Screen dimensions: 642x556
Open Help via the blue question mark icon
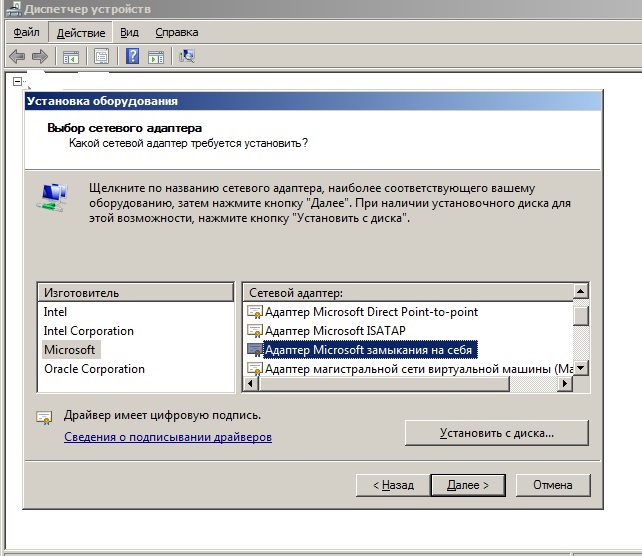coord(132,56)
